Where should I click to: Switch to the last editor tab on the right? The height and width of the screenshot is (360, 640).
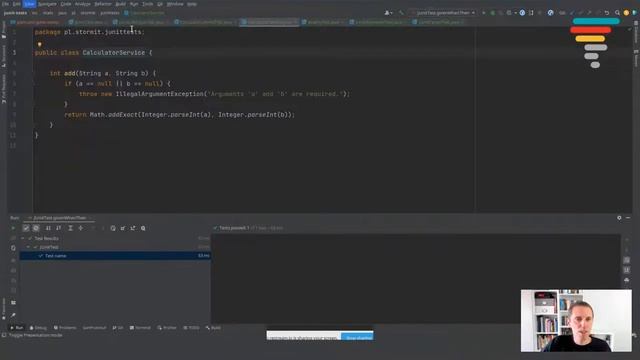pos(440,22)
